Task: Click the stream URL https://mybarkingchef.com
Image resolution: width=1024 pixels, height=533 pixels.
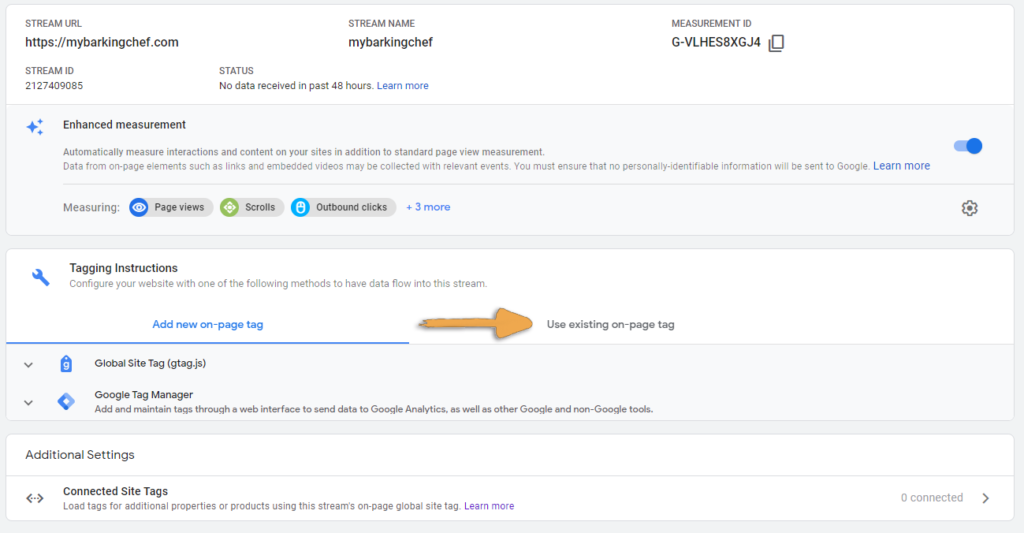Action: click(102, 42)
